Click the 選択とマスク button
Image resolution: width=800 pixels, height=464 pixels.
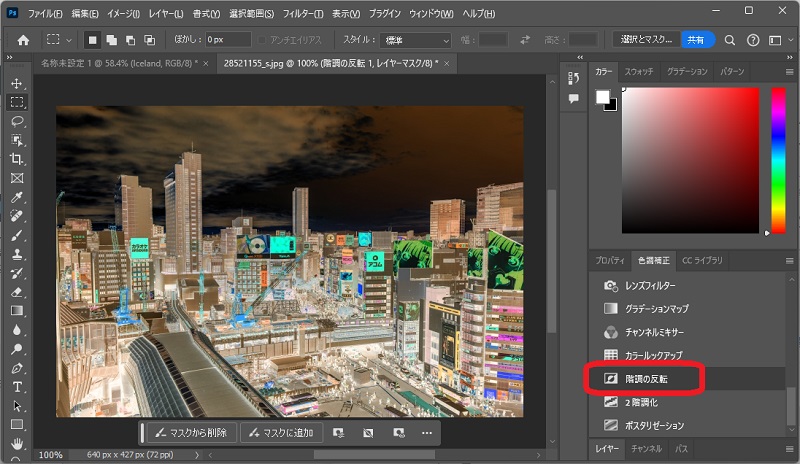(646, 39)
